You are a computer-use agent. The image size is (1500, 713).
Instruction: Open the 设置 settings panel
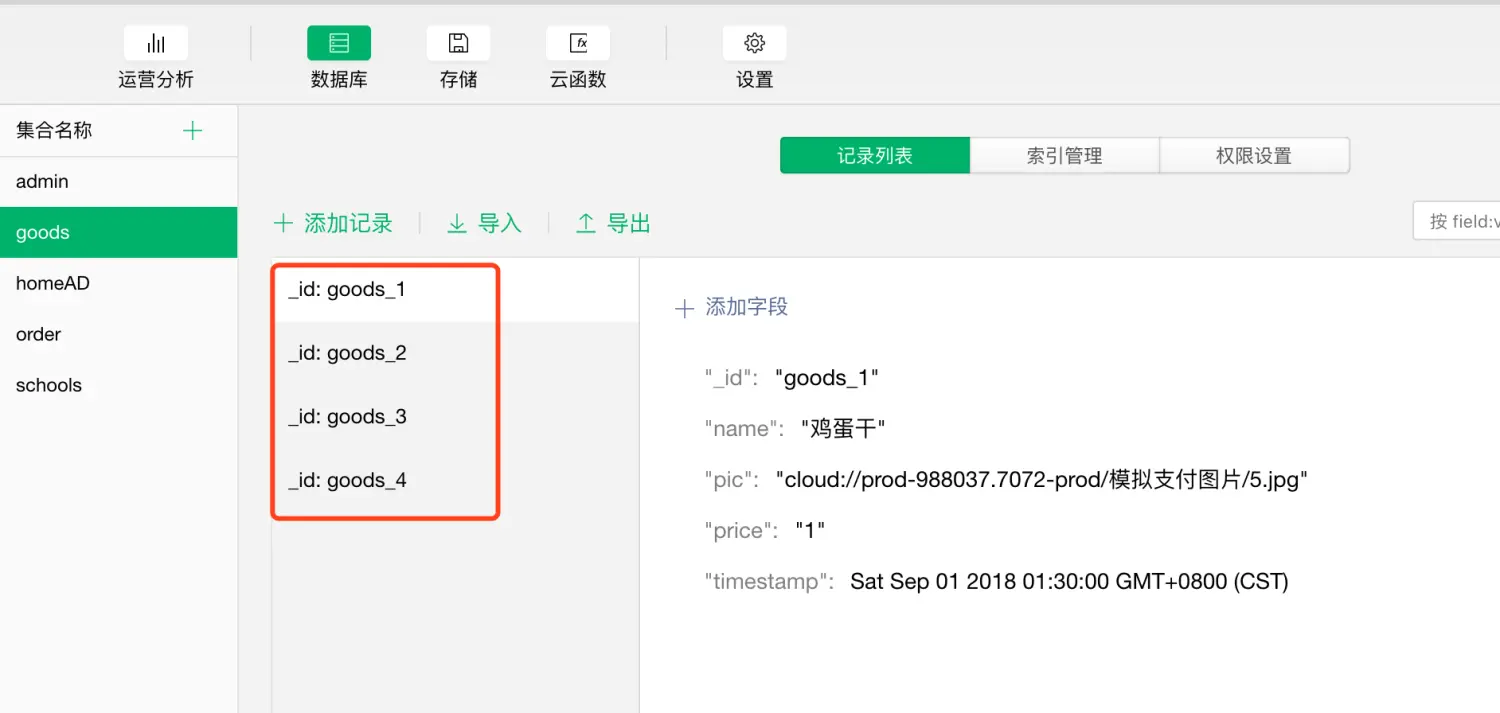coord(754,55)
